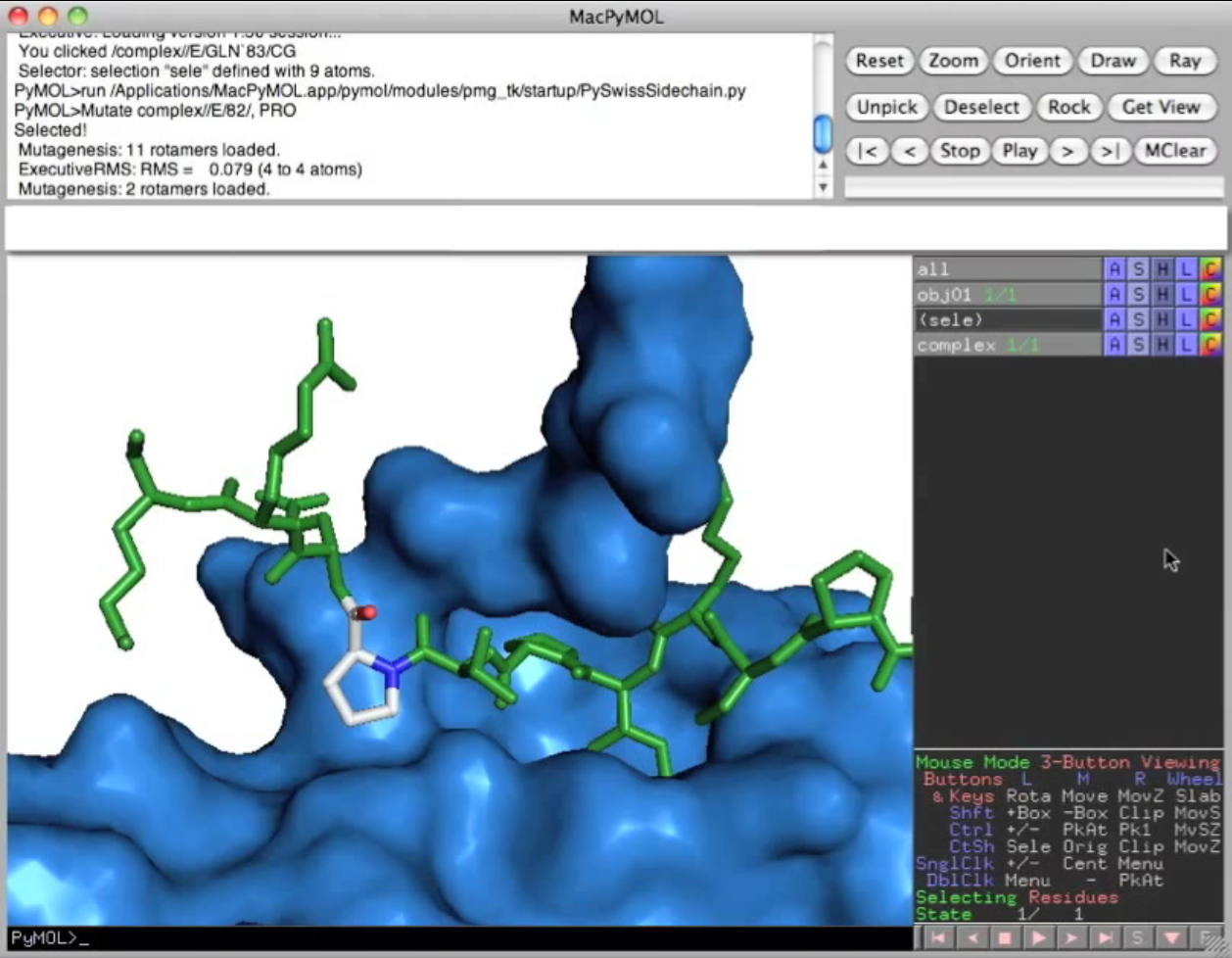The height and width of the screenshot is (958, 1232).
Task: Click the Ray trace button
Action: 1184,61
